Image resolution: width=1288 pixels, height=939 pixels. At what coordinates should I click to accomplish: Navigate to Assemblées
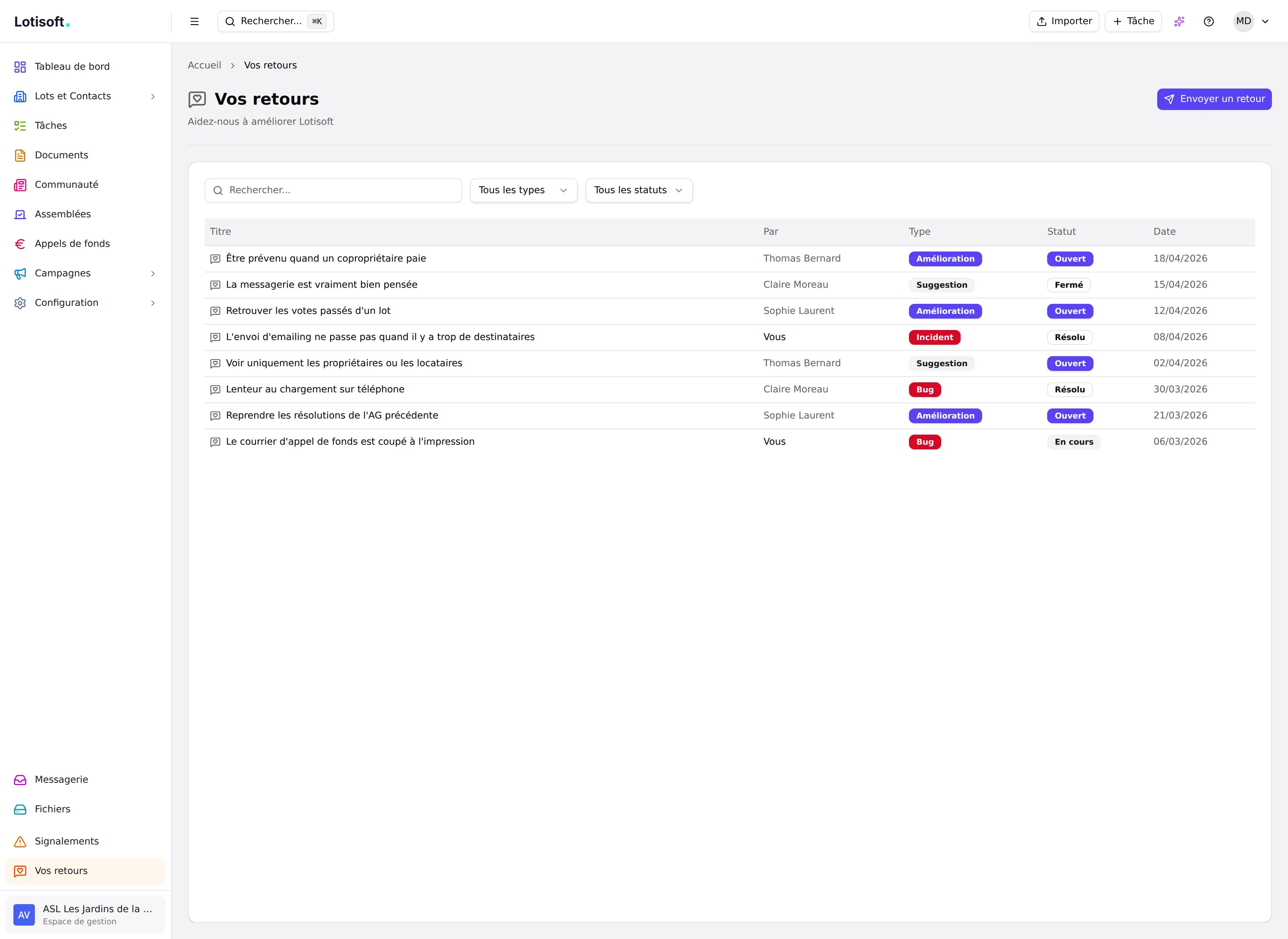pos(85,214)
